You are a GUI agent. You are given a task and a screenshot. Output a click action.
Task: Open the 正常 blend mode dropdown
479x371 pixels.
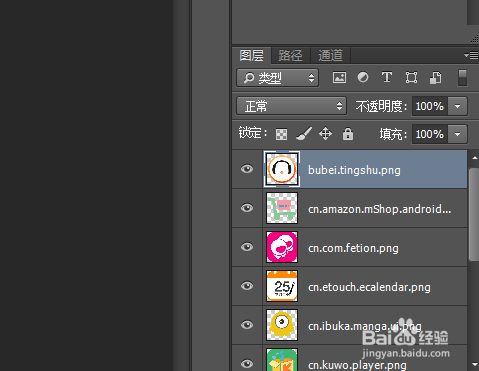pos(292,106)
